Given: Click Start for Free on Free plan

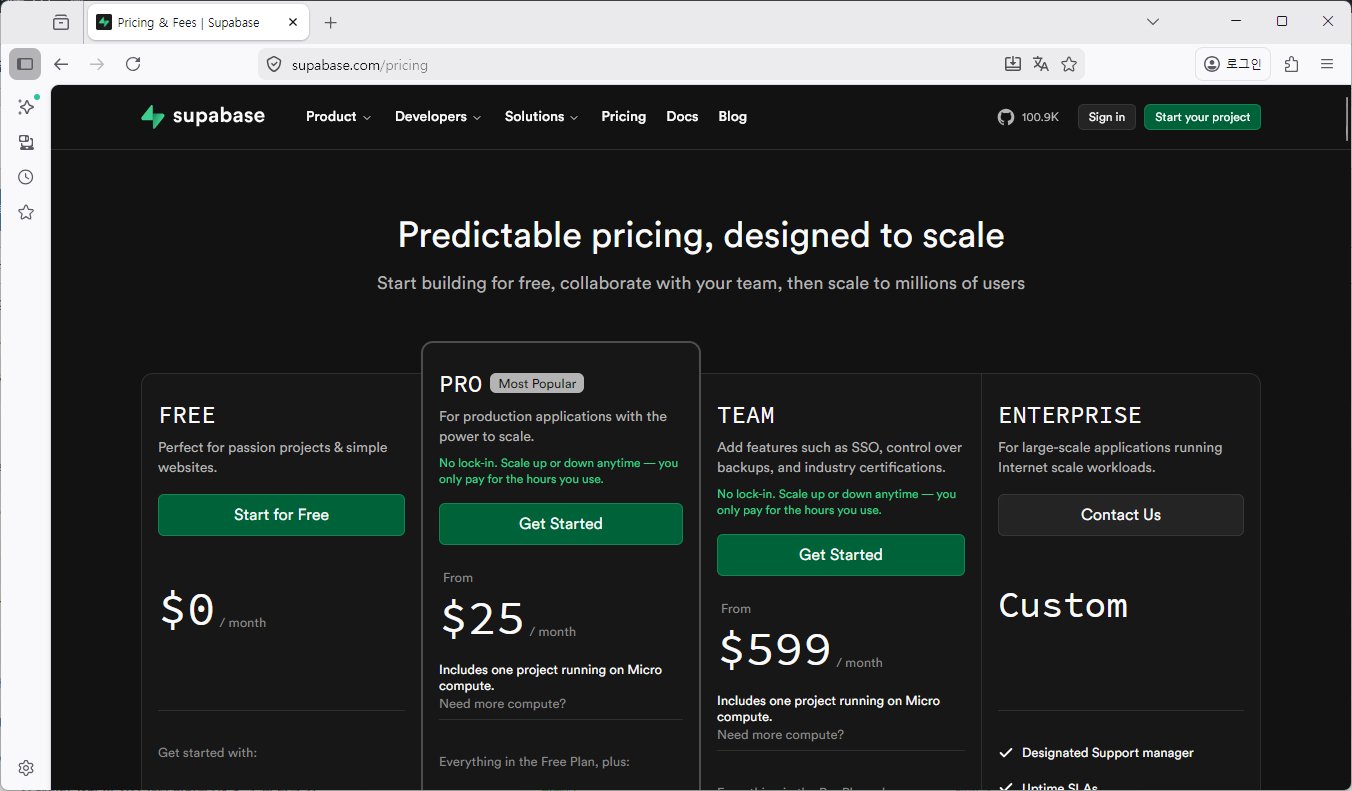Looking at the screenshot, I should tap(281, 515).
